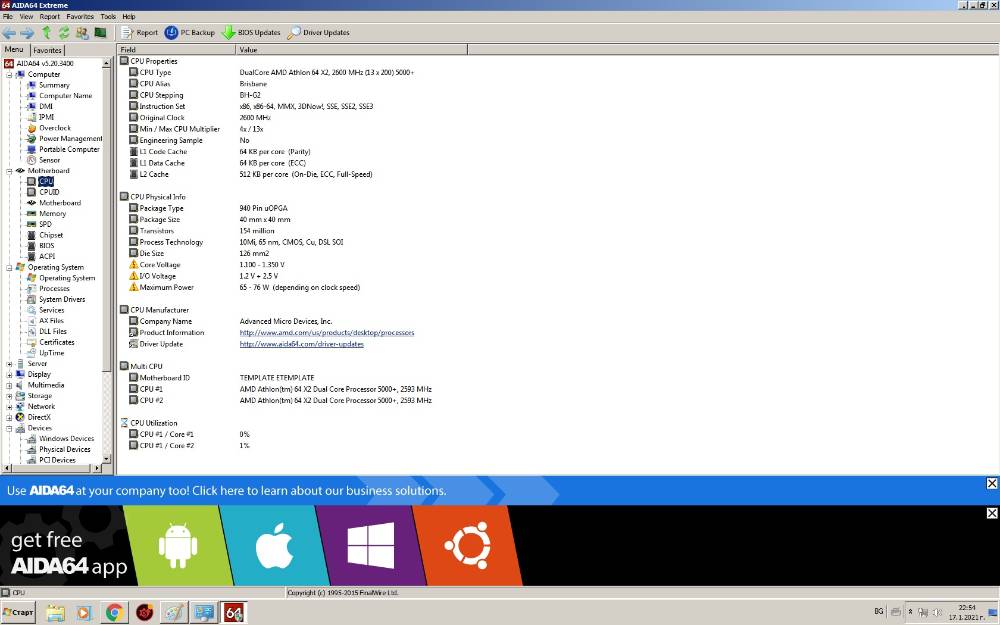Follow the aida64 driver-updates link
This screenshot has width=1000, height=625.
coord(302,344)
